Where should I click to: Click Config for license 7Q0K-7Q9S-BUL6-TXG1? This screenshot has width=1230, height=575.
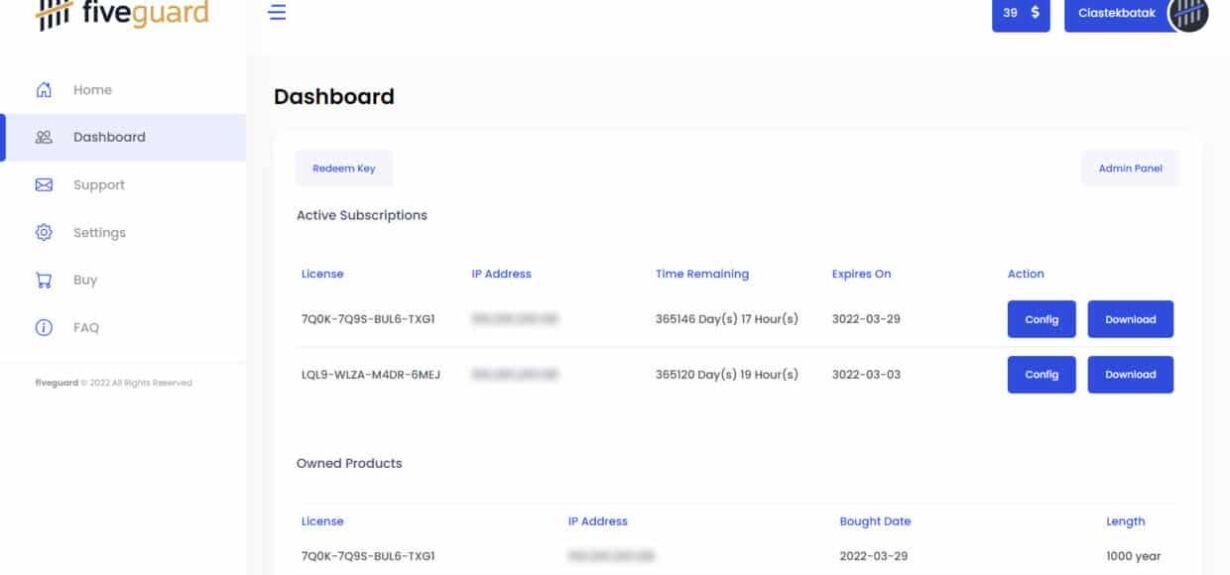1041,320
